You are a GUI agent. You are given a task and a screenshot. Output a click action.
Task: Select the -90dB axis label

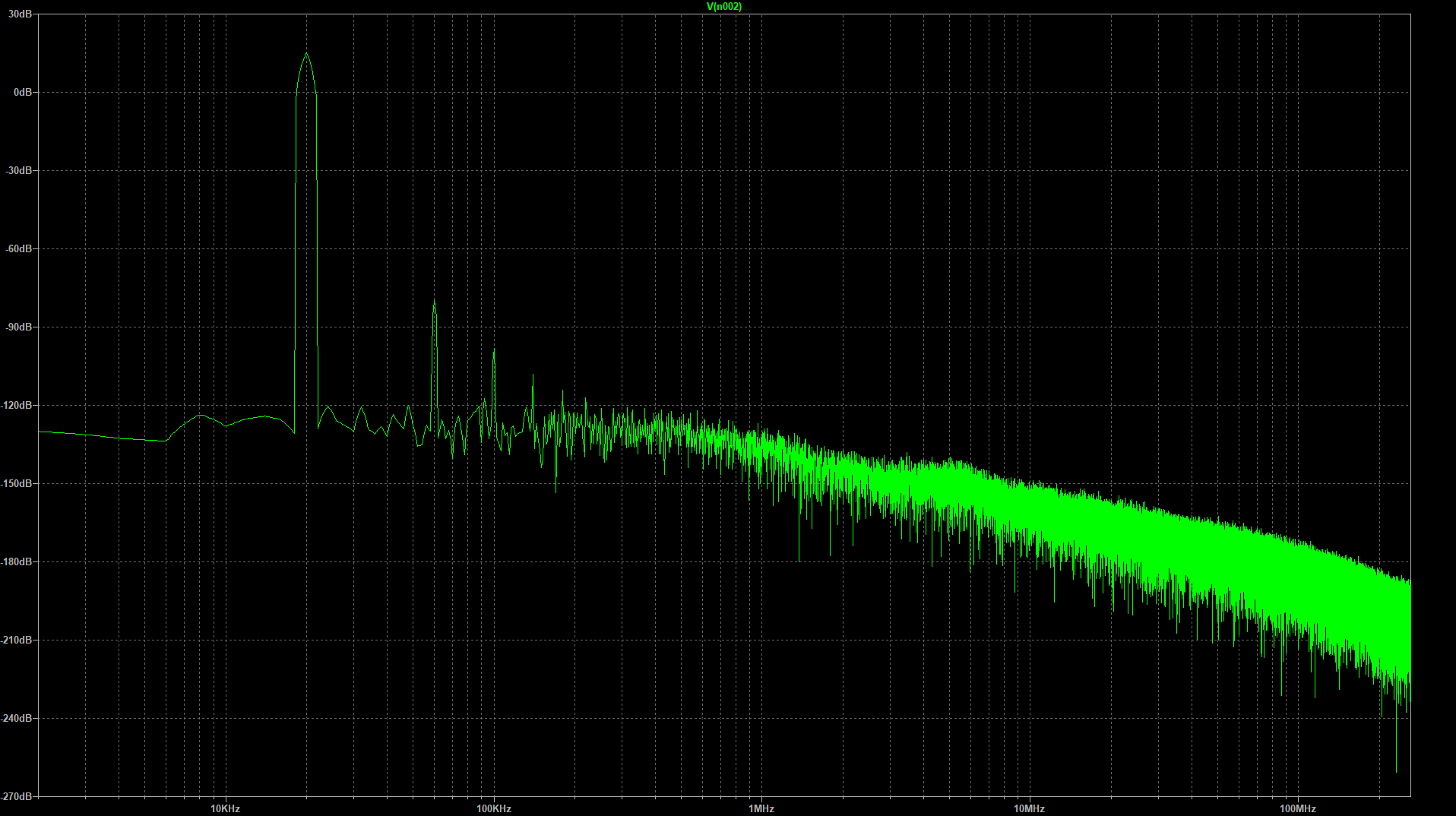(19, 327)
